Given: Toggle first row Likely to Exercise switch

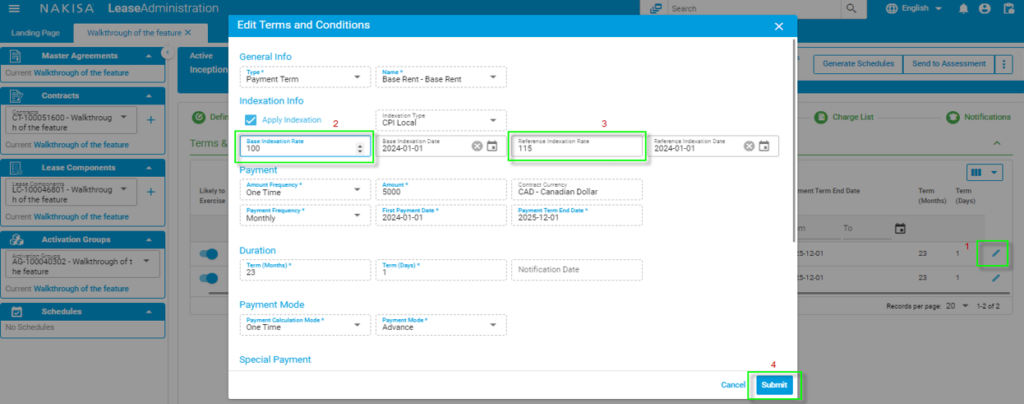Looking at the screenshot, I should 208,254.
